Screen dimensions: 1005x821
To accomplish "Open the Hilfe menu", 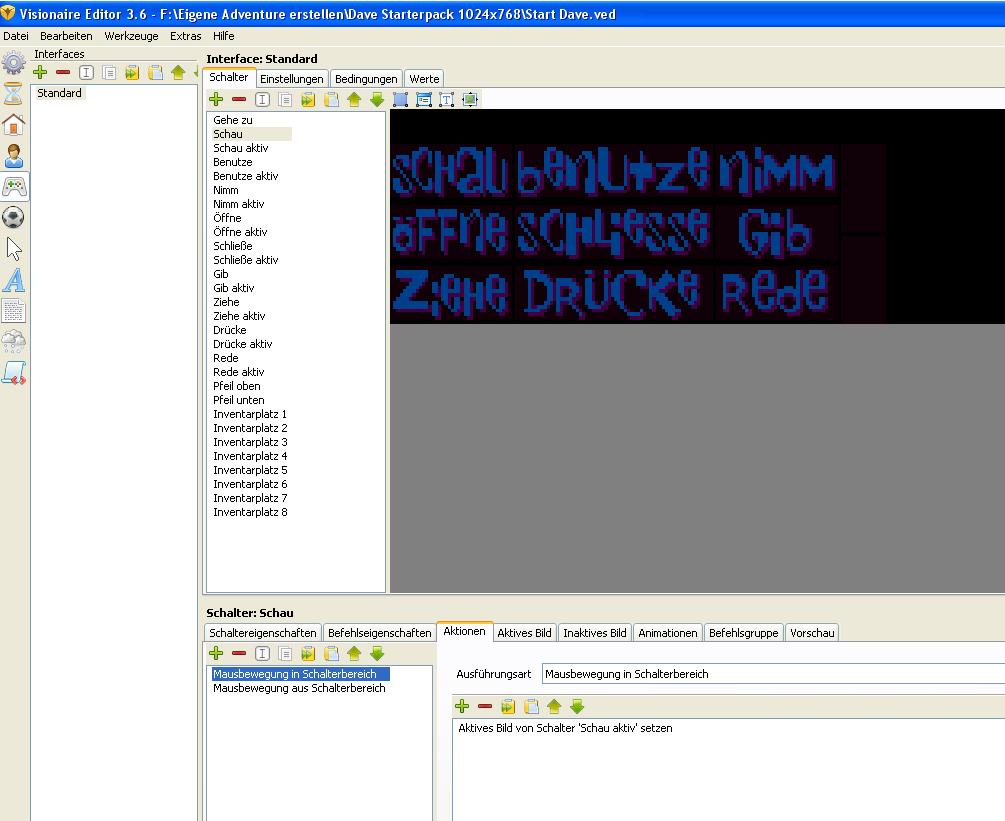I will pyautogui.click(x=224, y=36).
